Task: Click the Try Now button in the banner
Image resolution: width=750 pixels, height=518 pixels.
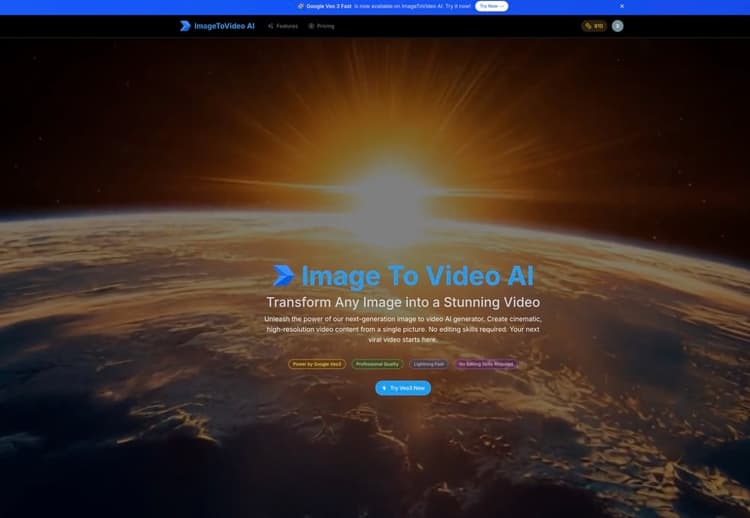Action: tap(491, 6)
